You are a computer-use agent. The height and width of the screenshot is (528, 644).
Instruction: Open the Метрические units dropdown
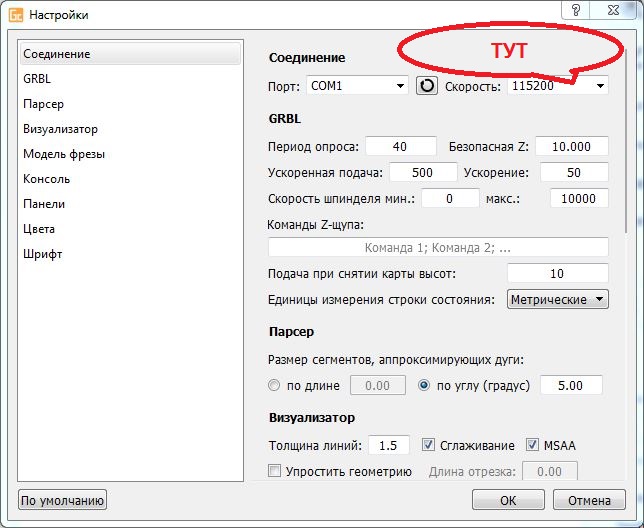[x=558, y=299]
